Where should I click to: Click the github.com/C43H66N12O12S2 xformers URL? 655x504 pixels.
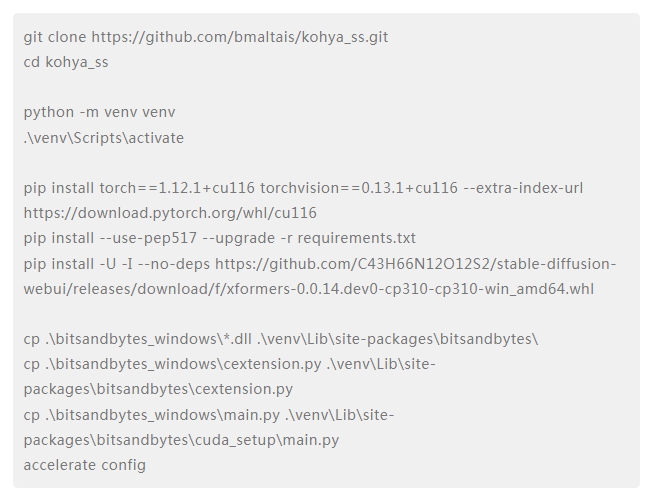pos(416,264)
